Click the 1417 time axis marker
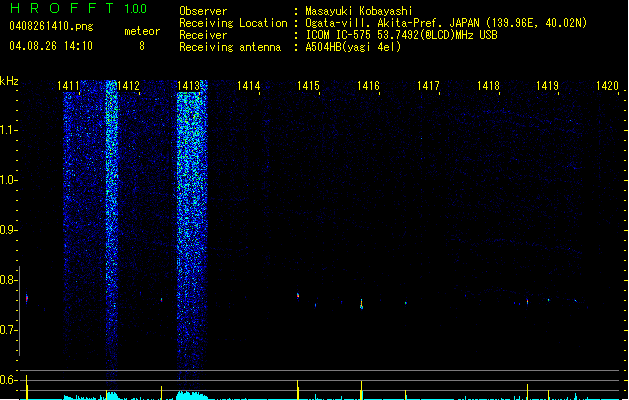Viewport: 629px width, 400px height. tap(428, 86)
